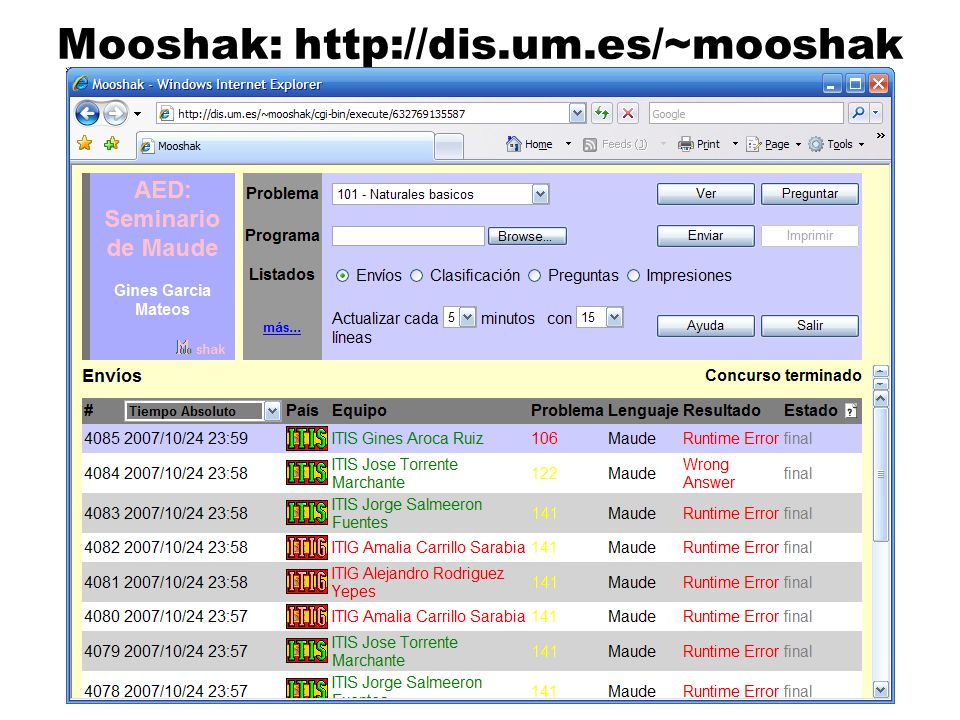
Task: Open the más... link
Action: tap(282, 328)
